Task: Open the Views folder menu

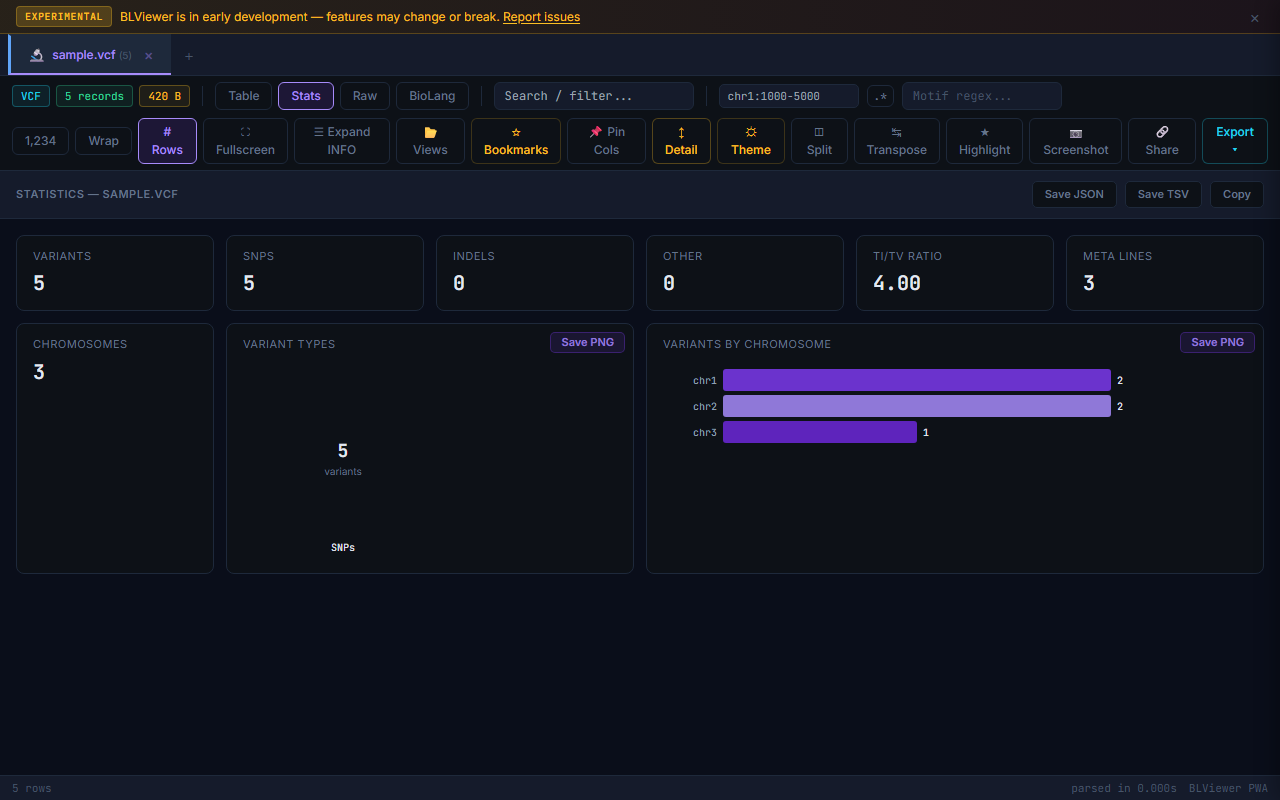Action: pyautogui.click(x=430, y=140)
